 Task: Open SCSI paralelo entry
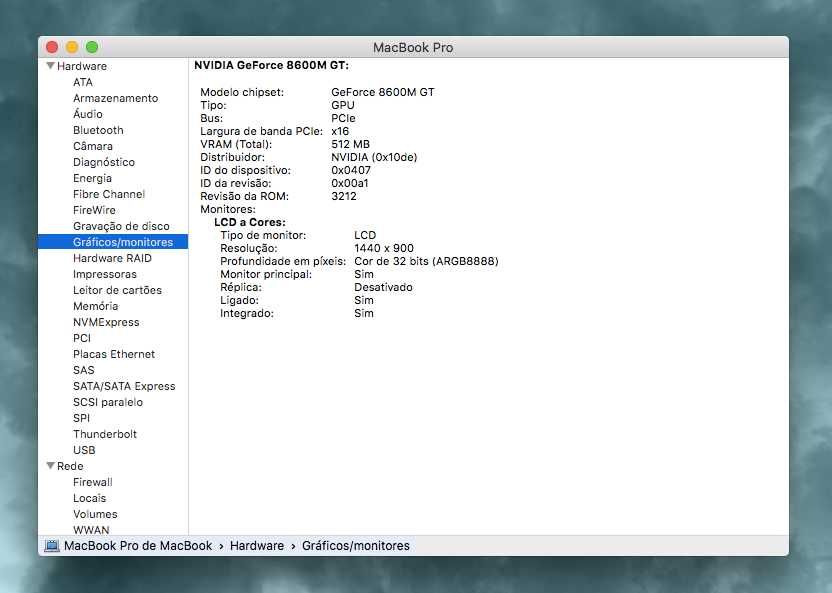point(108,402)
